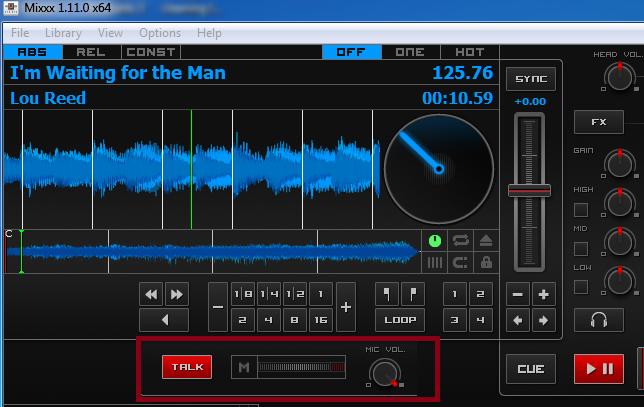The width and height of the screenshot is (644, 407).
Task: Click the fast forward double-arrow button
Action: tap(177, 294)
